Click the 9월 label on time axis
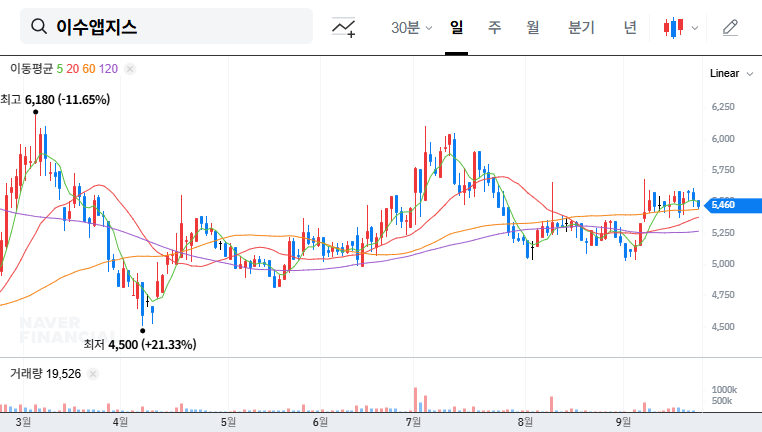 [623, 422]
